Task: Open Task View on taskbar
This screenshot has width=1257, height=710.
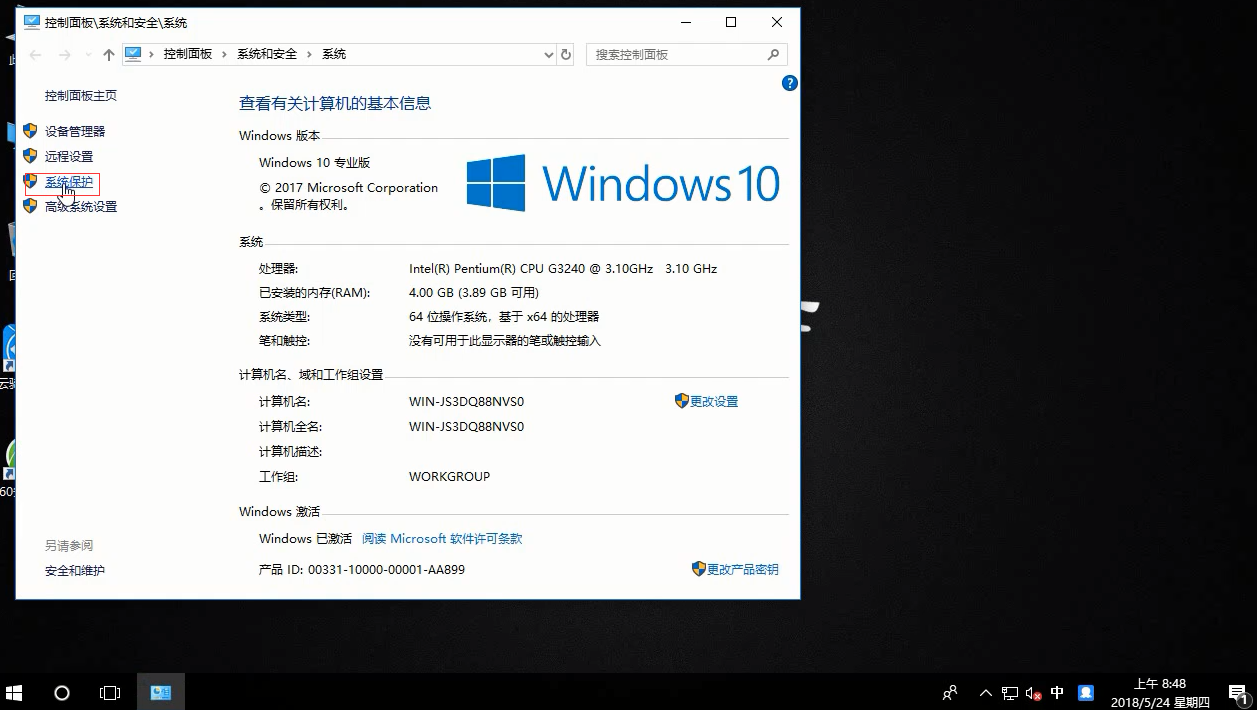Action: [x=110, y=692]
